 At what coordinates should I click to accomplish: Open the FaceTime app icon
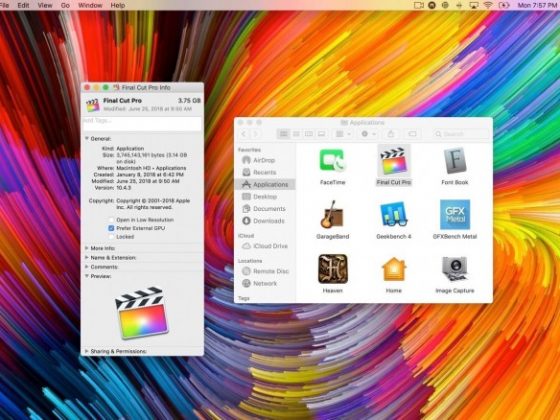(332, 160)
